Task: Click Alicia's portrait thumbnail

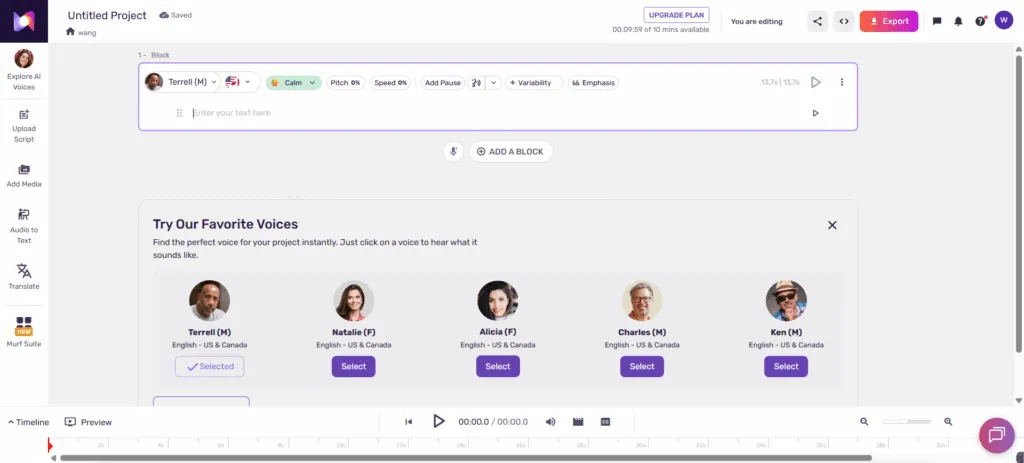Action: click(498, 301)
